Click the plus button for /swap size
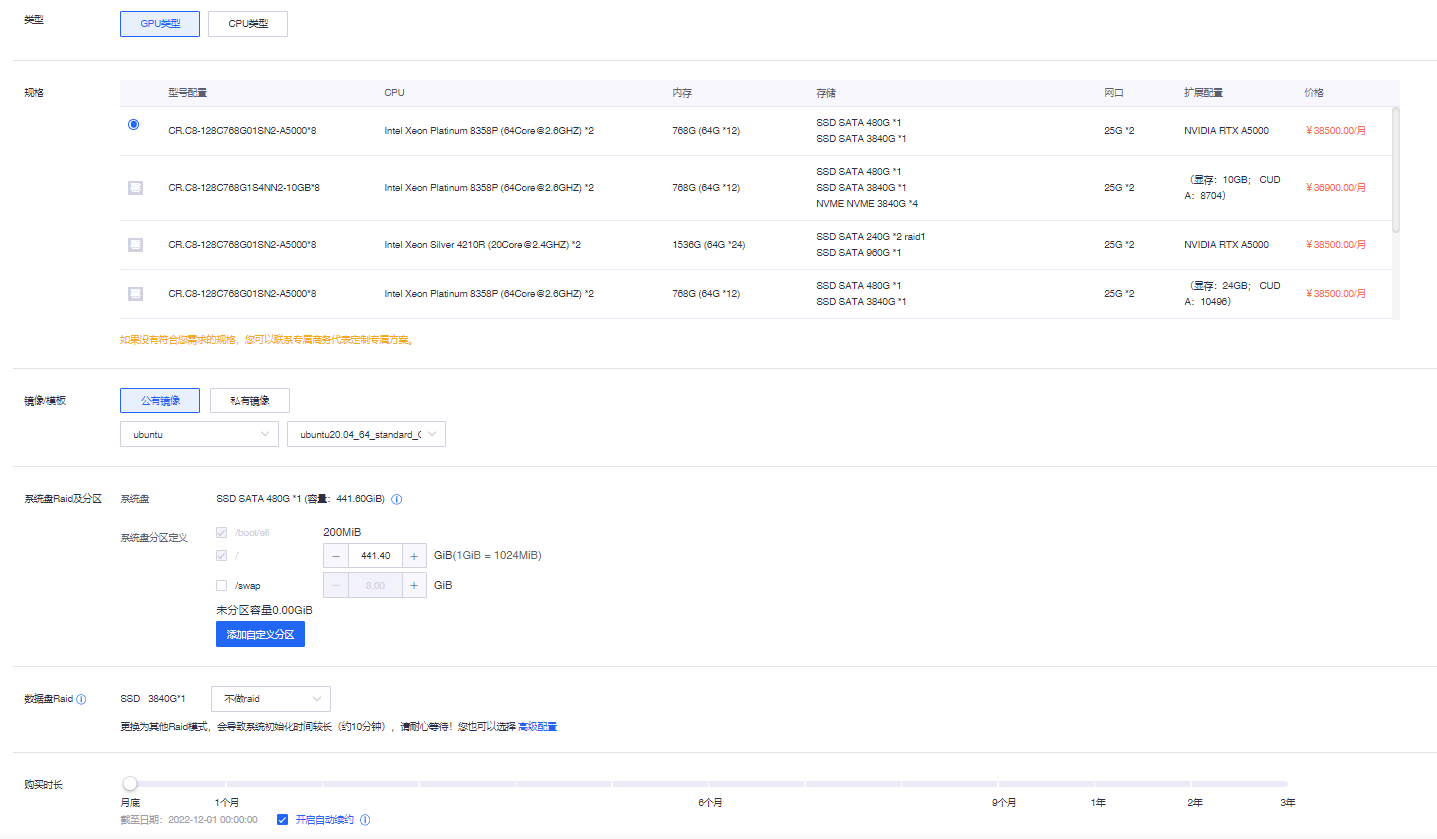This screenshot has width=1437, height=839. 414,585
